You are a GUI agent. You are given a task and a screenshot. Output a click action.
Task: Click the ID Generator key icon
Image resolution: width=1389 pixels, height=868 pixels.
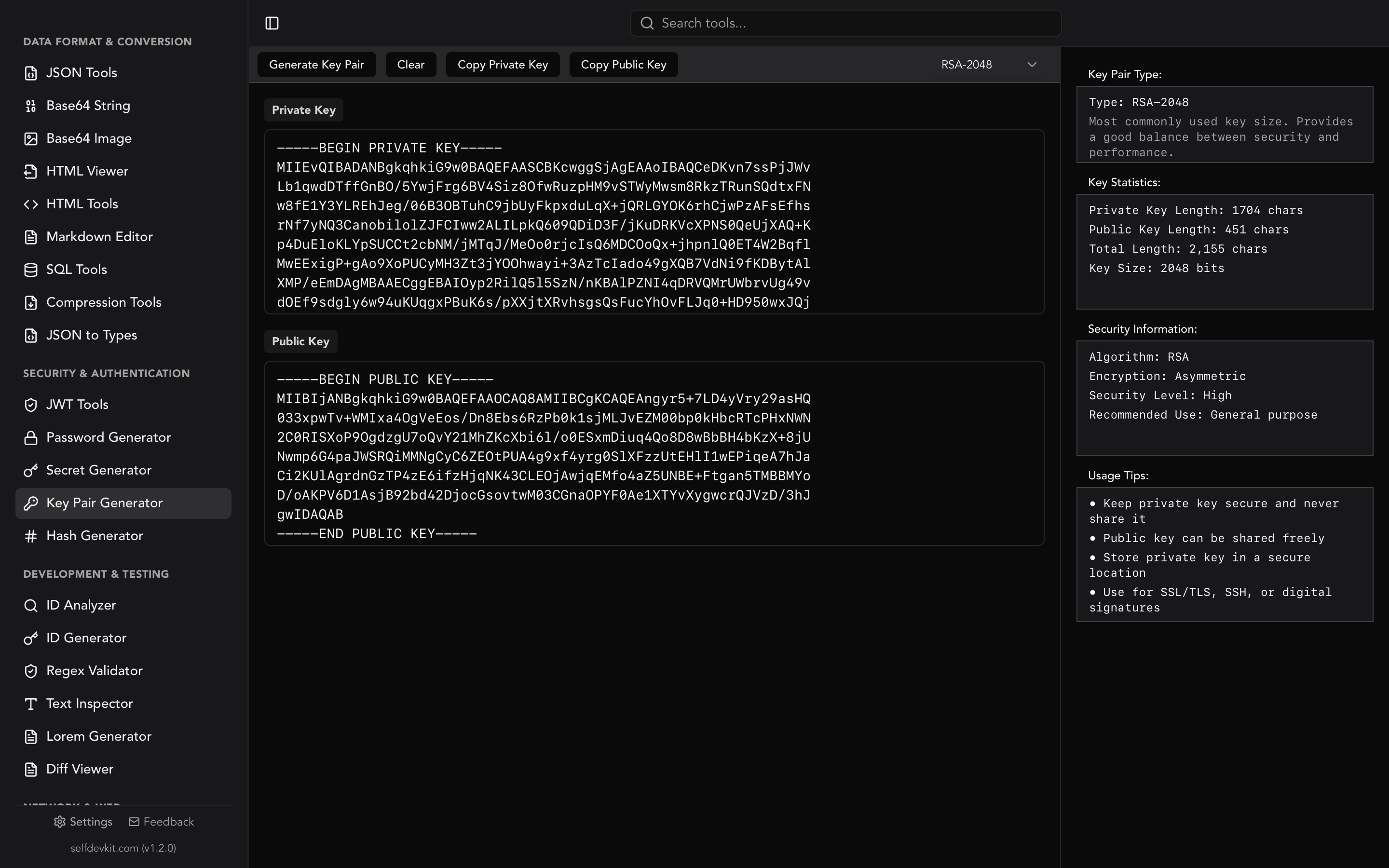click(31, 638)
